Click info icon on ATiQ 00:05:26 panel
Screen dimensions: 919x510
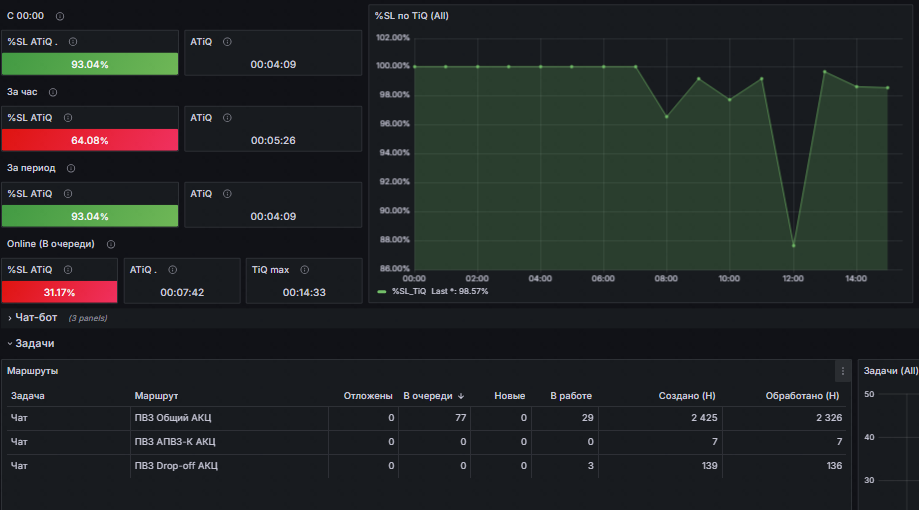227,118
